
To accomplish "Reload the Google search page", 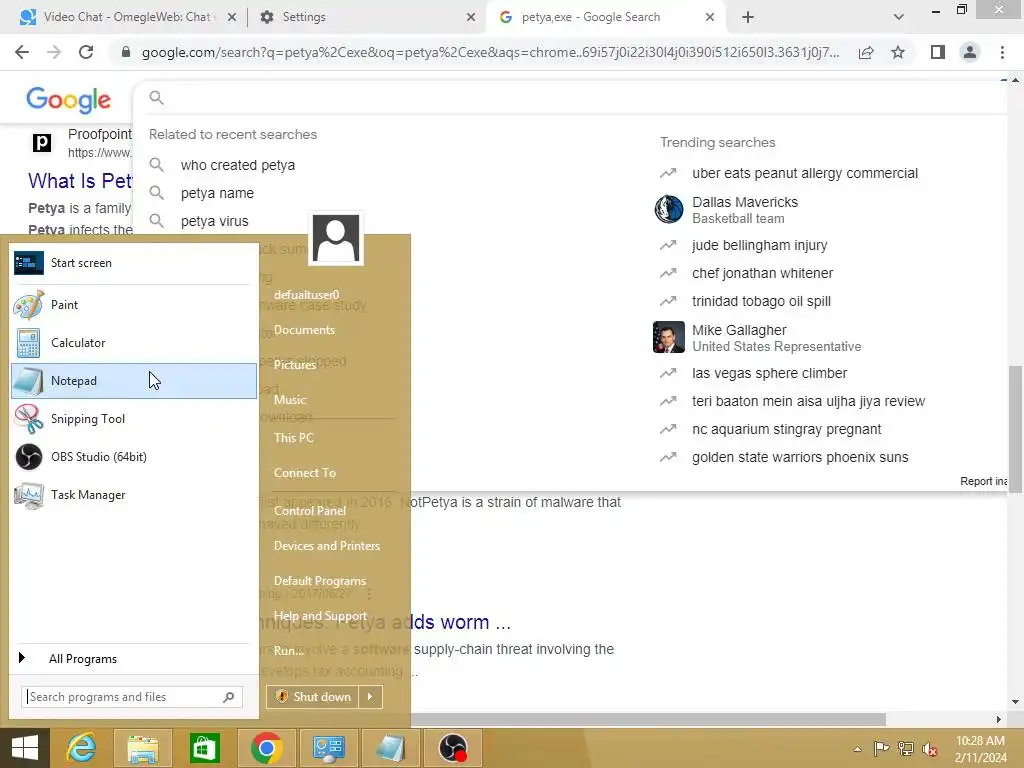I will (x=86, y=52).
